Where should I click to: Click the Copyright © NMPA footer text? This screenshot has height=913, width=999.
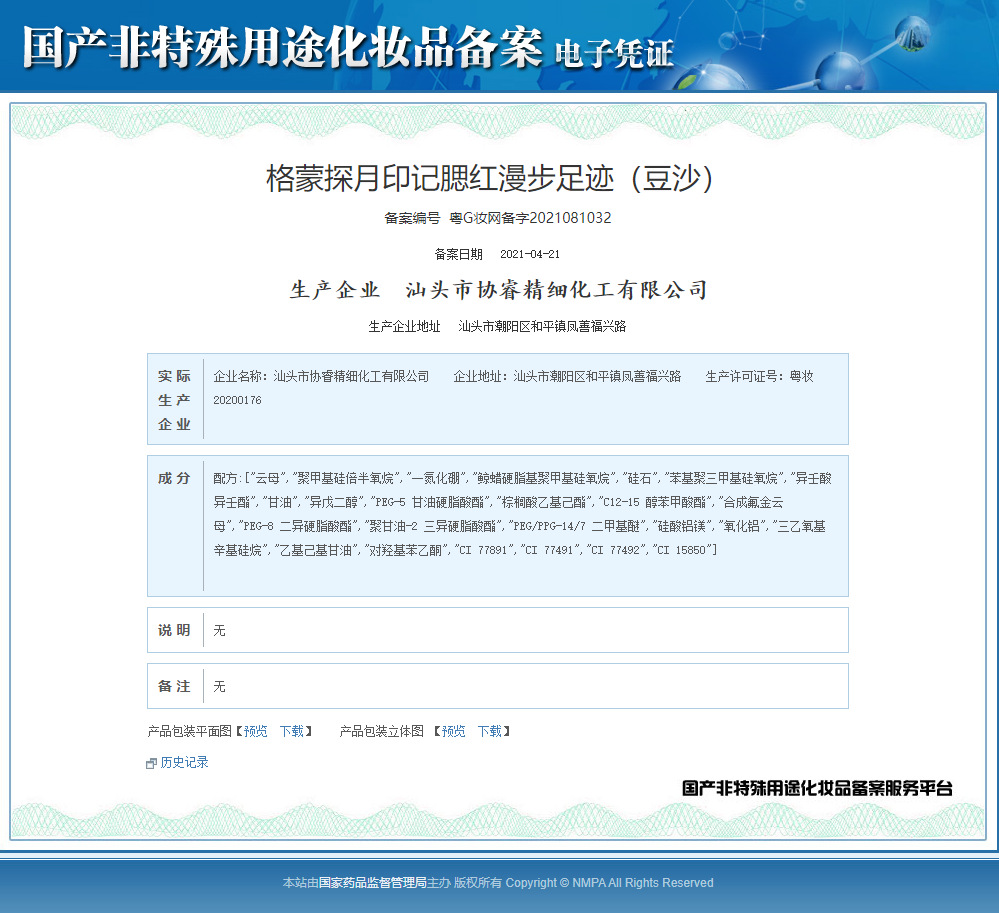point(609,882)
